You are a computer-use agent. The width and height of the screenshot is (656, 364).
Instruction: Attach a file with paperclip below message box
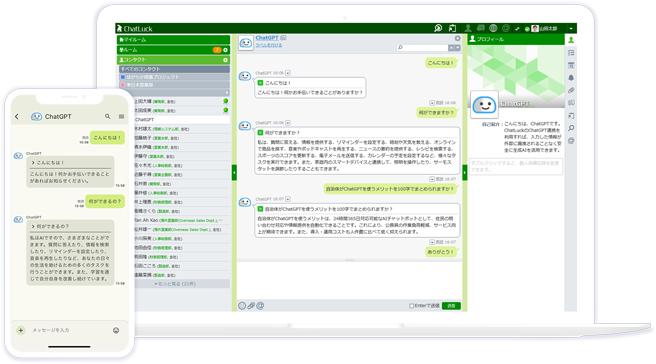point(251,306)
